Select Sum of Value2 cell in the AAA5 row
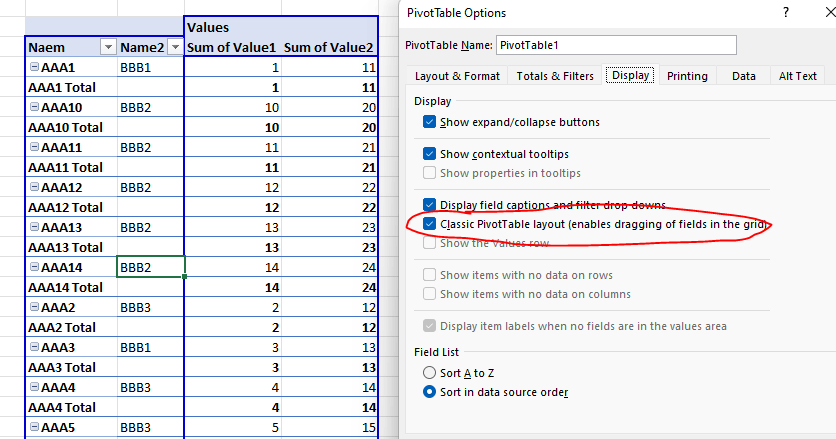The image size is (836, 439). [x=329, y=427]
